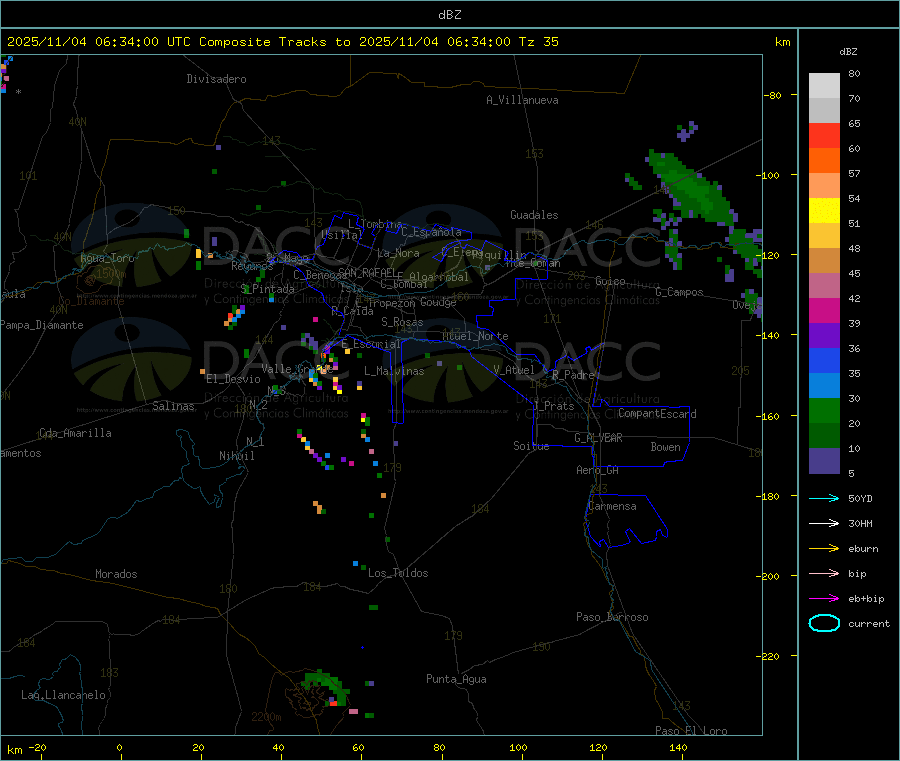Click the Nihuil map label
The height and width of the screenshot is (761, 900).
pos(236,456)
